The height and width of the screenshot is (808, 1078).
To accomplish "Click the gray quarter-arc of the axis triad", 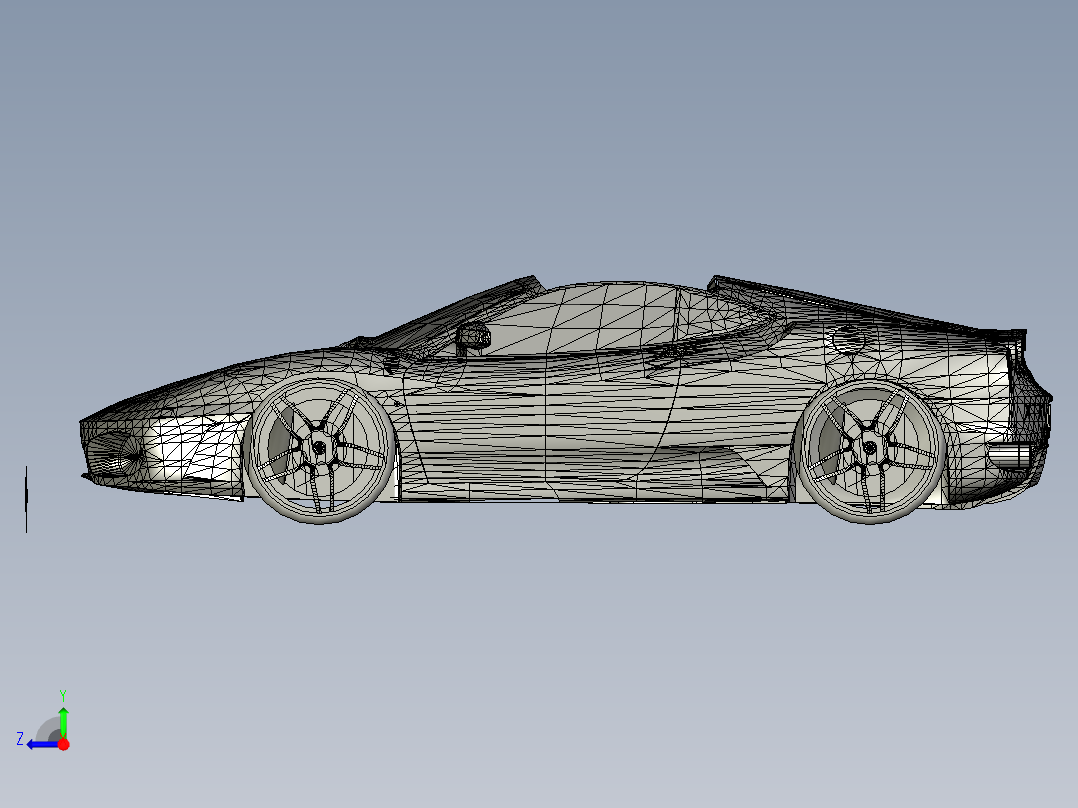I will (x=47, y=727).
